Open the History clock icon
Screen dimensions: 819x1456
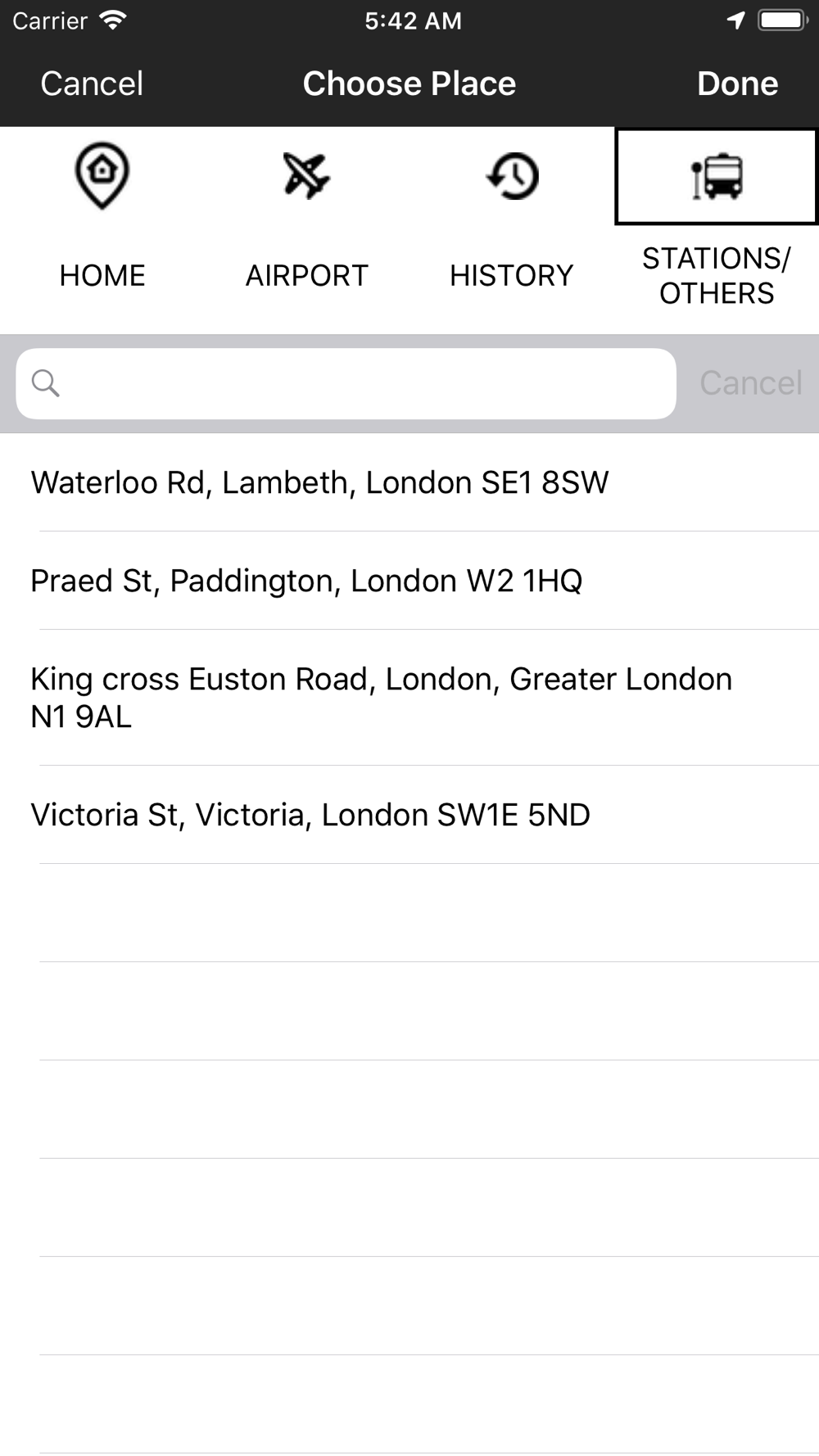513,175
